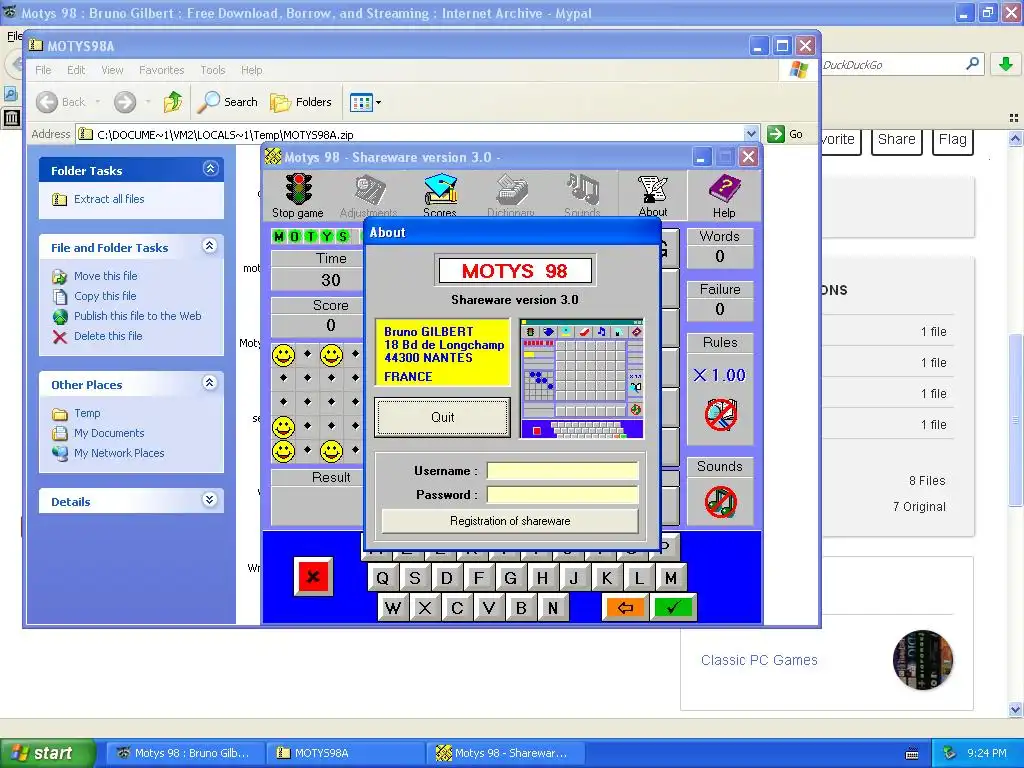Open My Network Places link

click(x=119, y=453)
